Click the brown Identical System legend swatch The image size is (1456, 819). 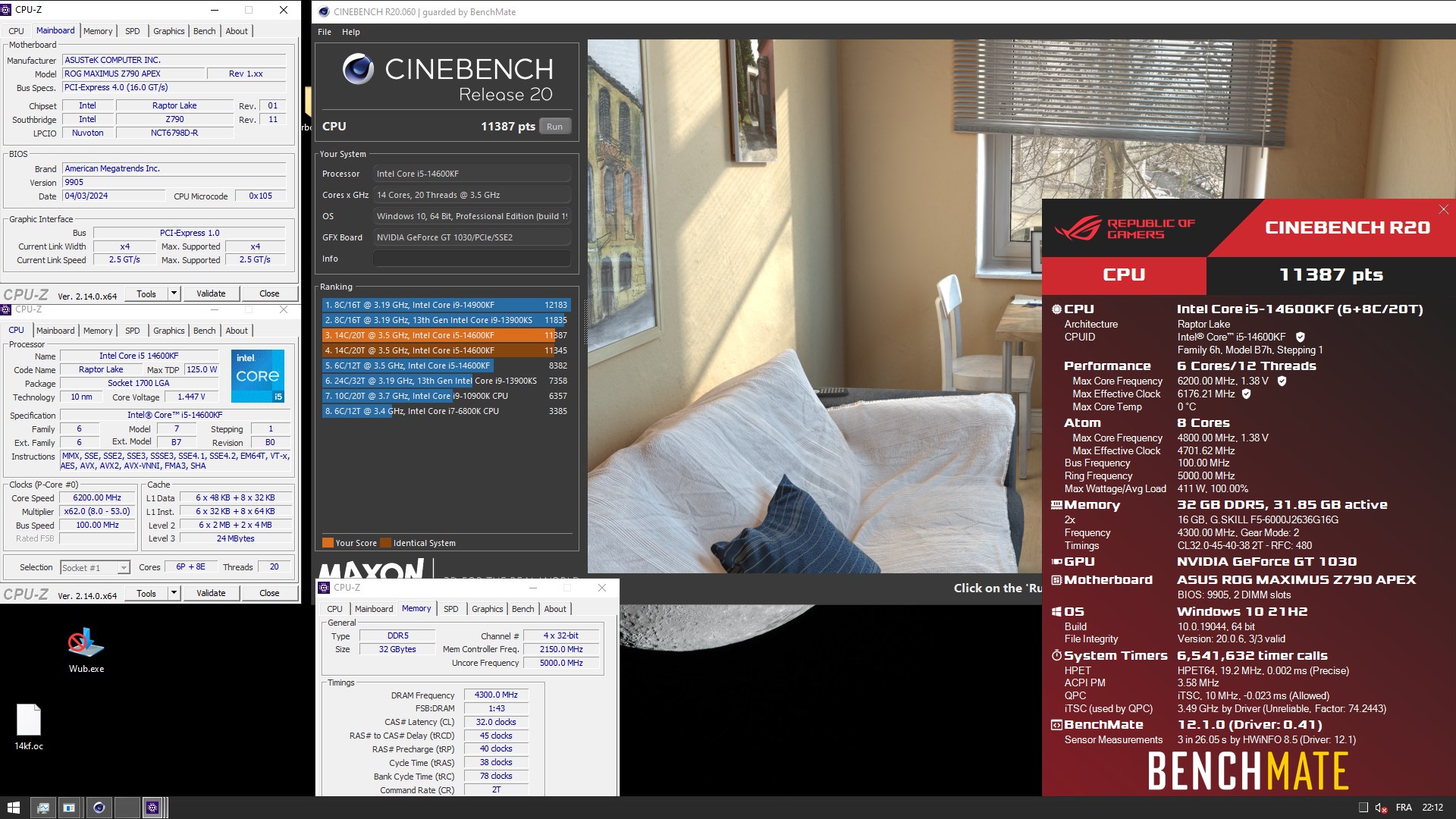[385, 543]
